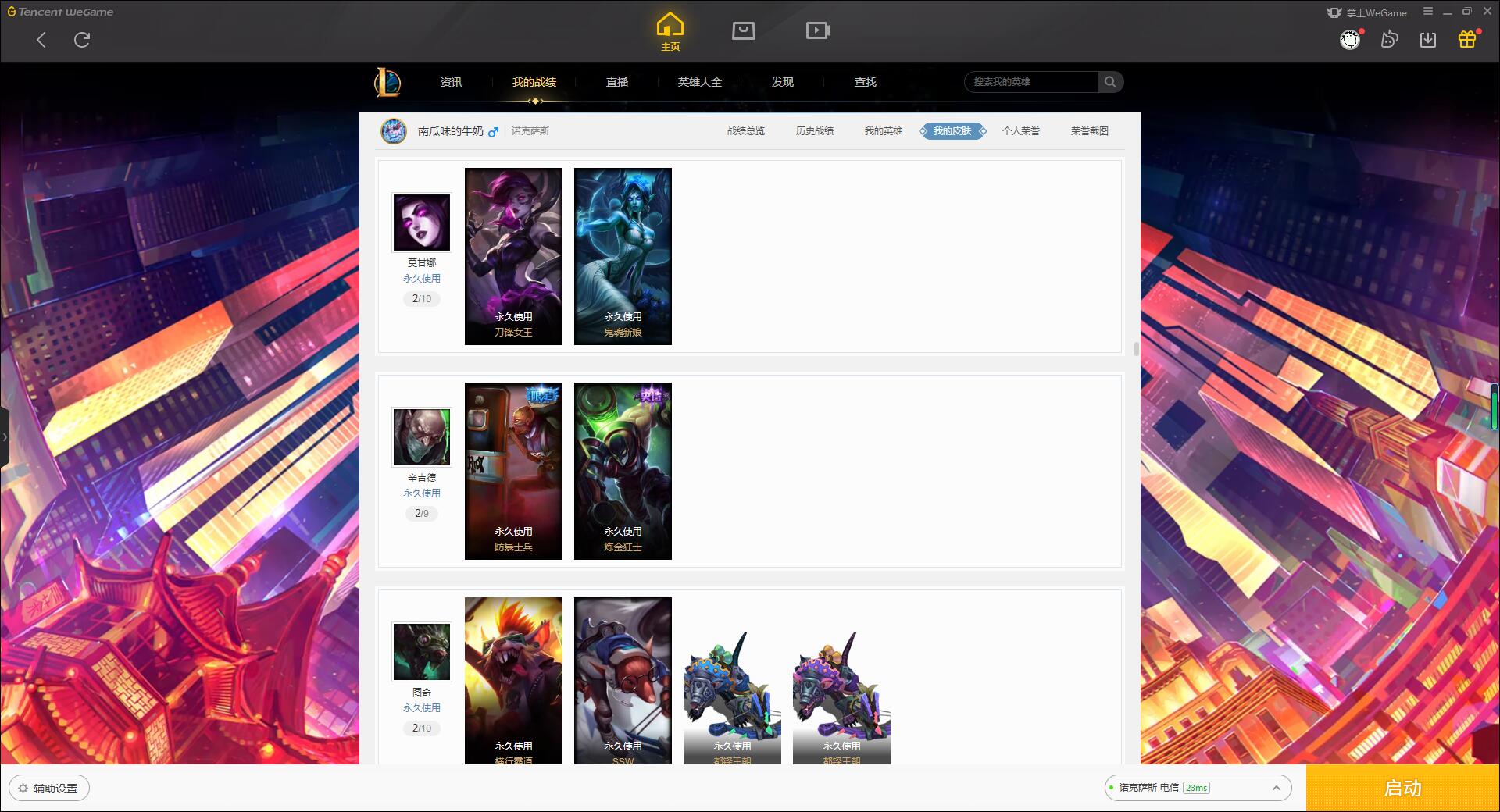Refresh the page with reload icon
Image resolution: width=1500 pixels, height=812 pixels.
click(x=82, y=40)
